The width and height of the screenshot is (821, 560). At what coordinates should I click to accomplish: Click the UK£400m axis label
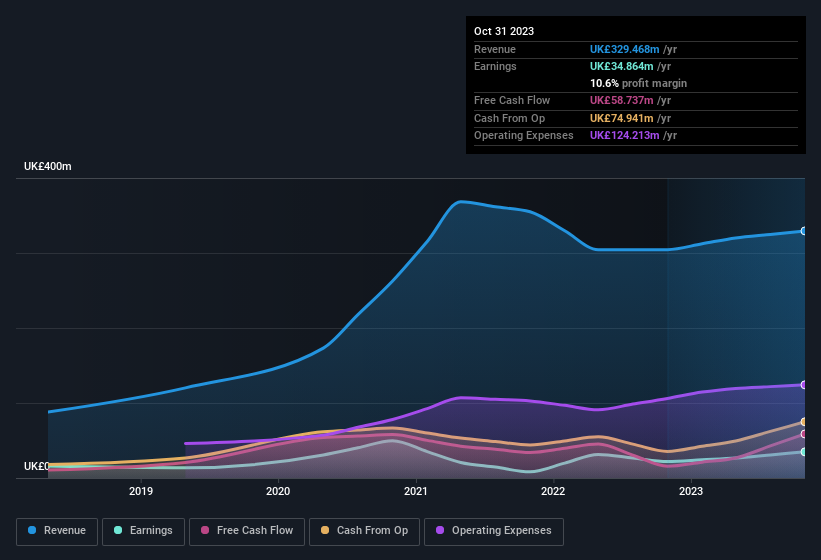[48, 166]
